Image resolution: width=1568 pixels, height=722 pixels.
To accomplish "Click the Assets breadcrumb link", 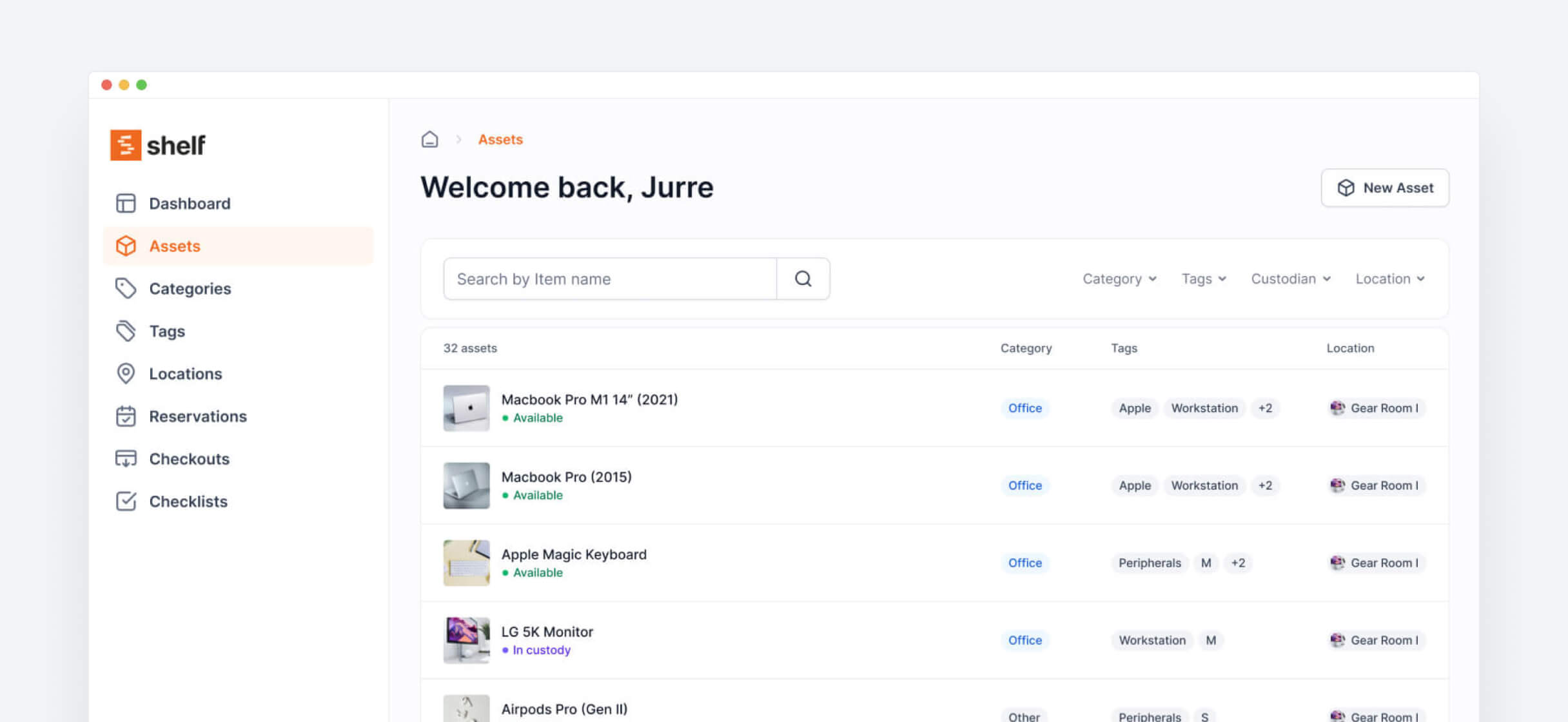I will coord(500,139).
